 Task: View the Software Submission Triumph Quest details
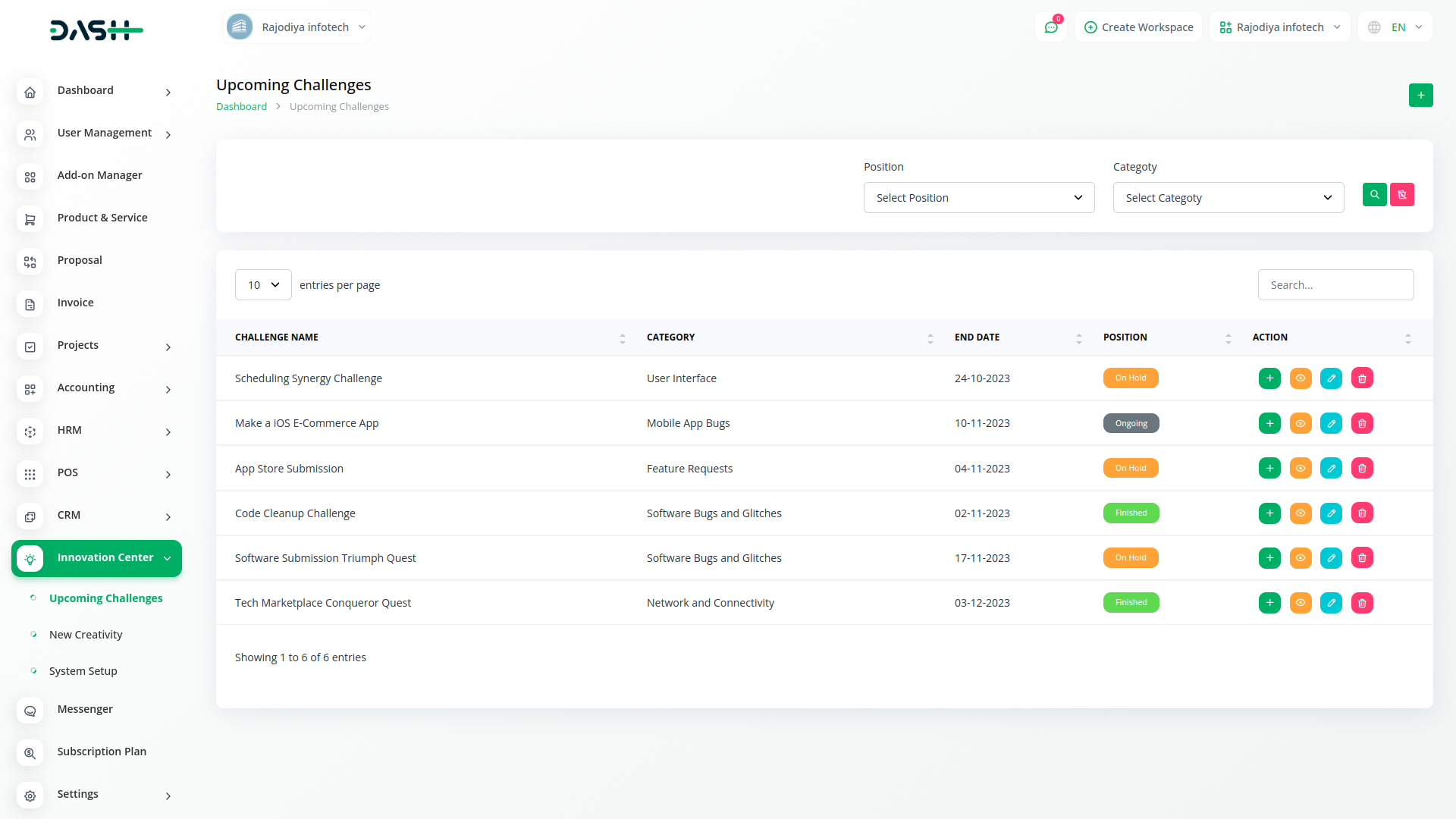(x=1301, y=558)
